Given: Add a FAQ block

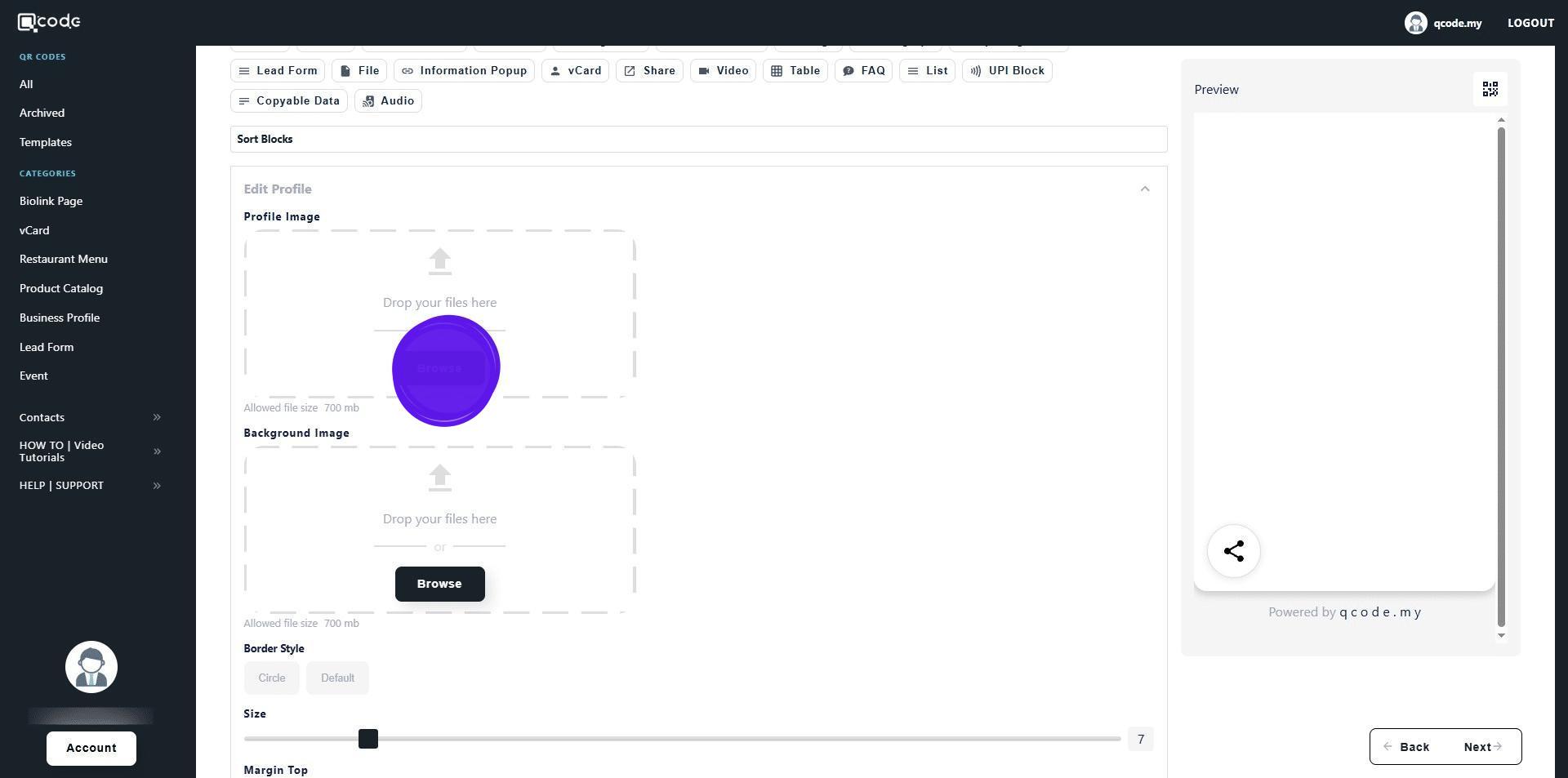Looking at the screenshot, I should [x=863, y=71].
